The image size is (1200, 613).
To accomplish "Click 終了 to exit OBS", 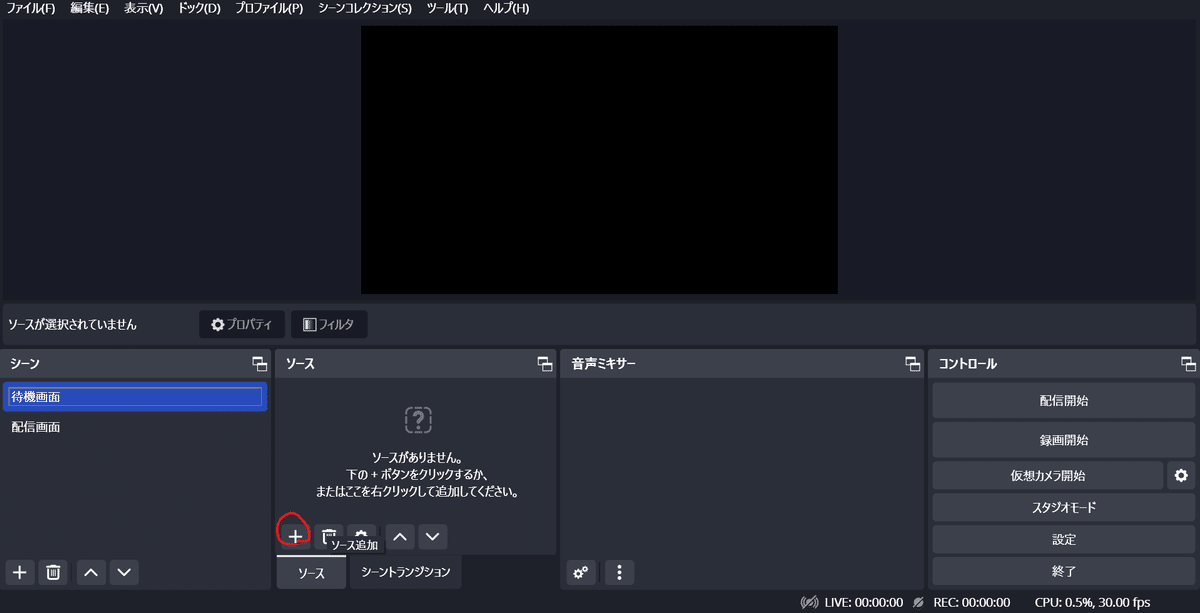I will 1064,571.
